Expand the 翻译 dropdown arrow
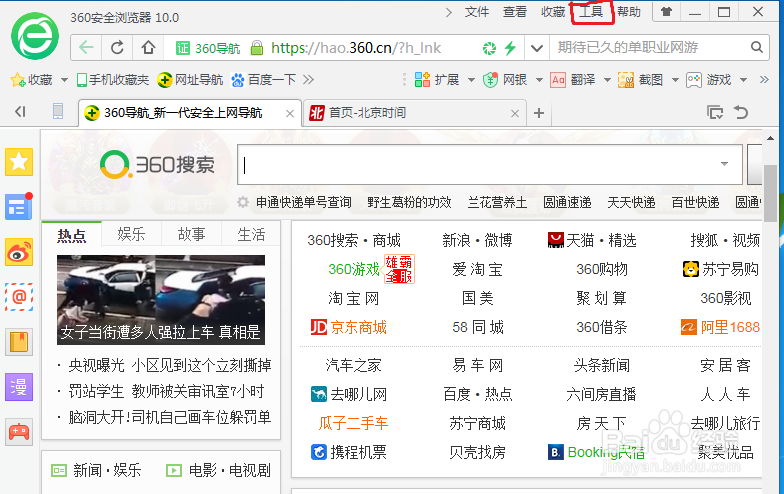The image size is (784, 494). click(x=607, y=80)
